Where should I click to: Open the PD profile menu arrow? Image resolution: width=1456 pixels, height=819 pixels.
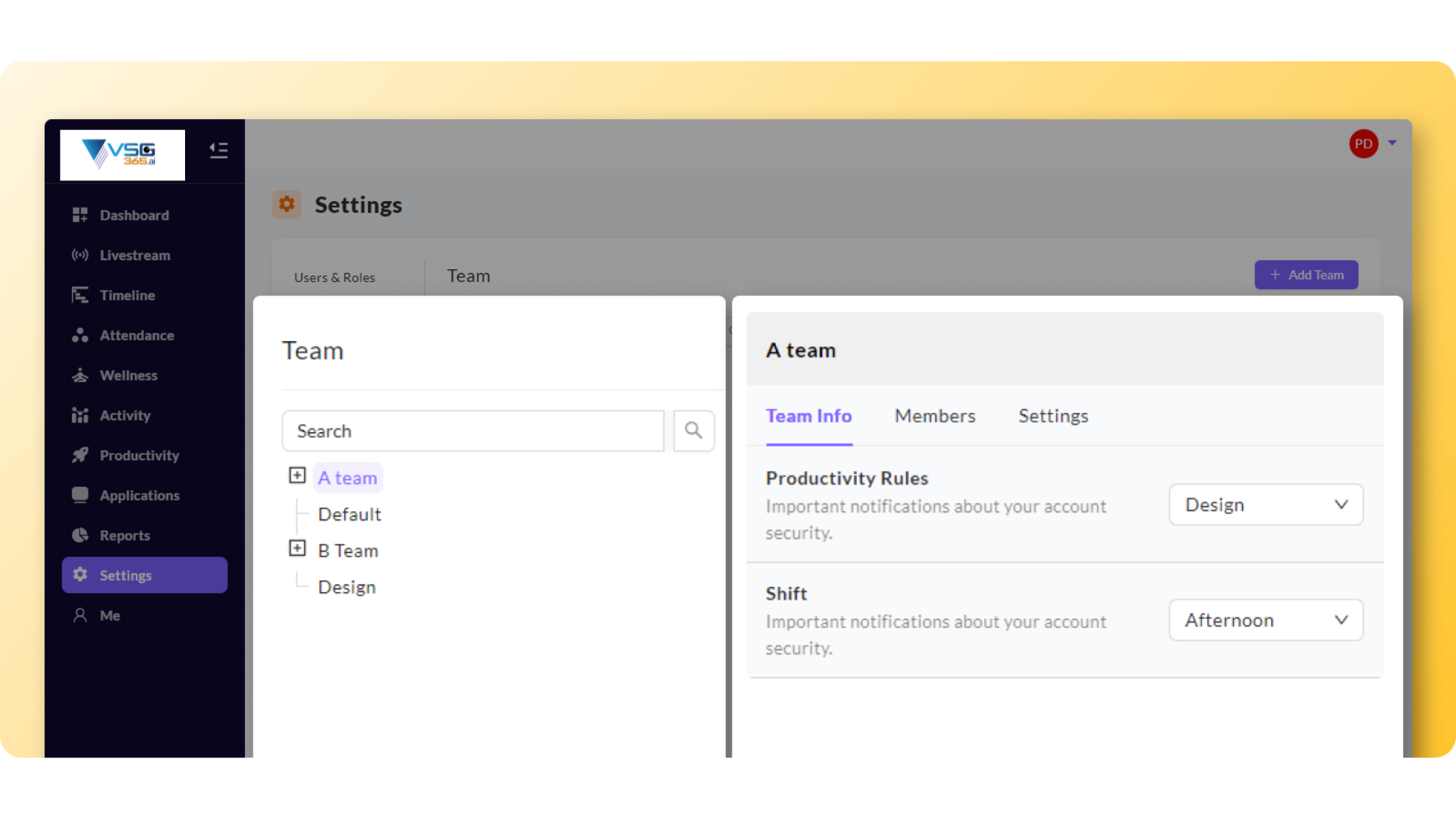(x=1392, y=143)
